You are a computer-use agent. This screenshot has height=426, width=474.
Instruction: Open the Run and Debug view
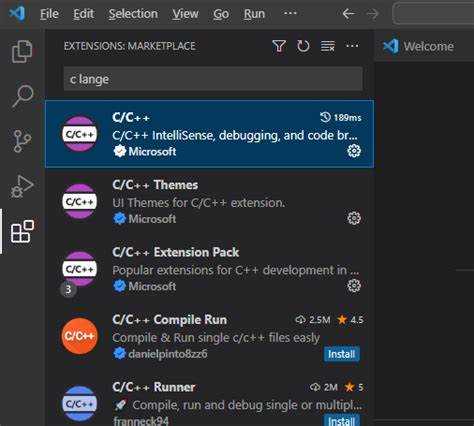[x=22, y=186]
